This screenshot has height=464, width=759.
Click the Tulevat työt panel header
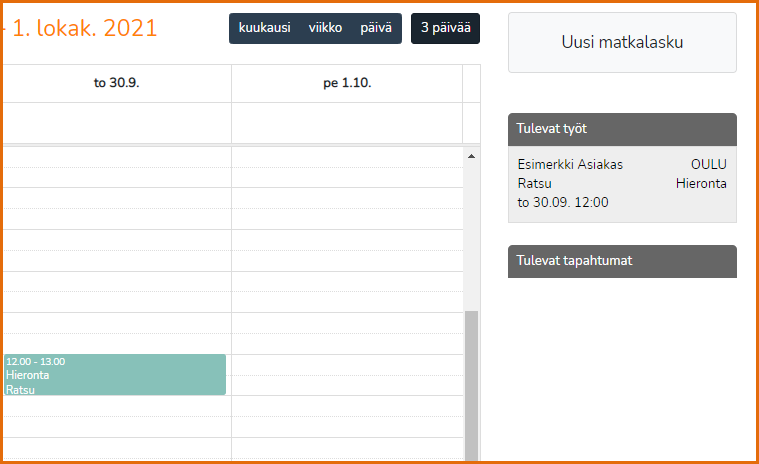[x=622, y=129]
